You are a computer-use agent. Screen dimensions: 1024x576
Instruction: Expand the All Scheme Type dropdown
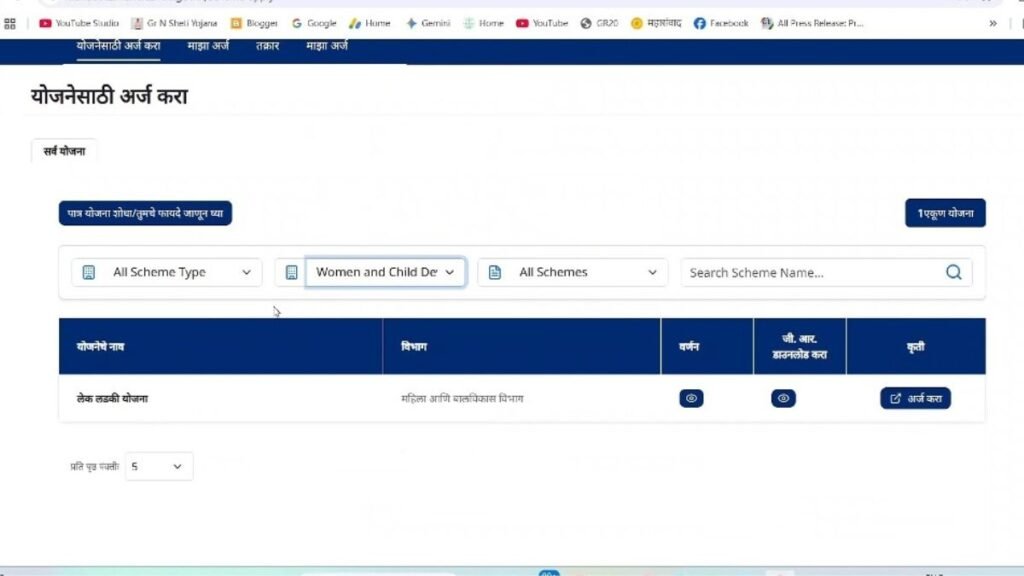(167, 272)
